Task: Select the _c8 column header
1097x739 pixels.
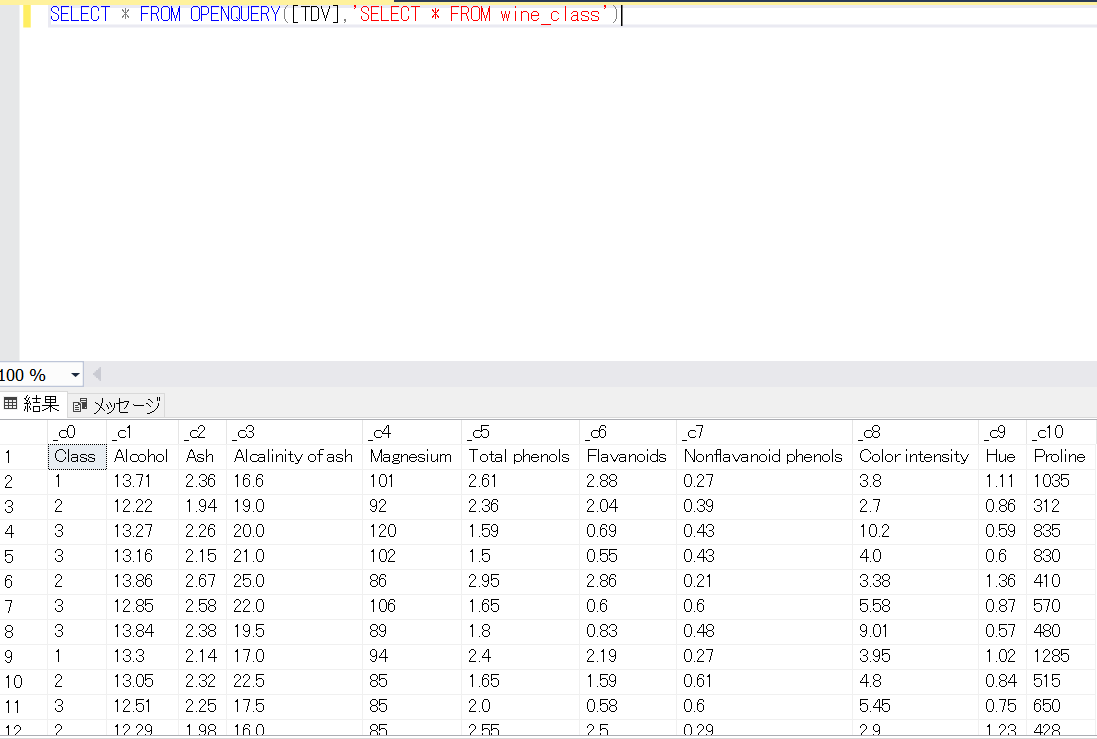Action: coord(916,432)
